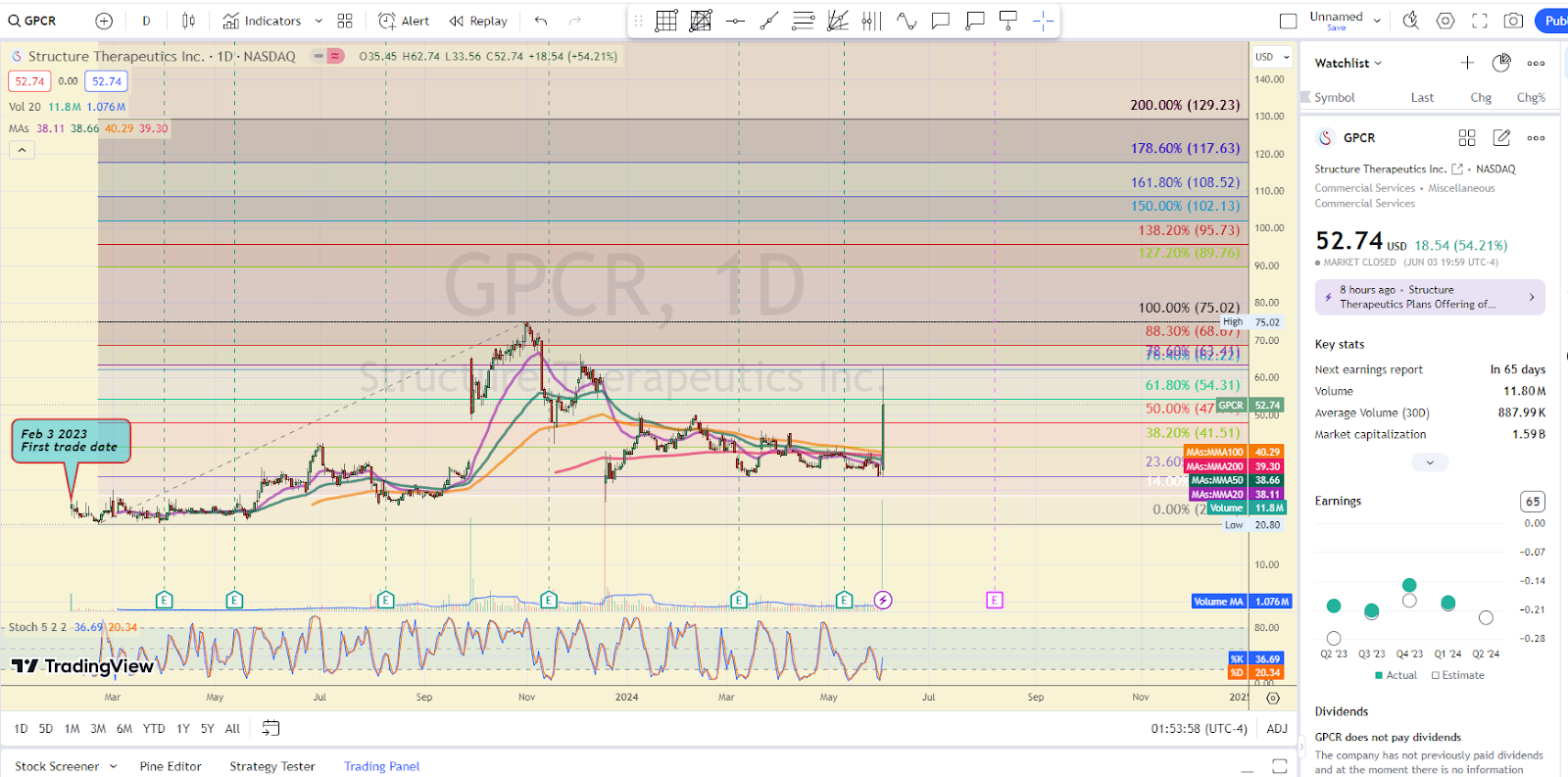Open the Trading Panel tab

click(381, 766)
